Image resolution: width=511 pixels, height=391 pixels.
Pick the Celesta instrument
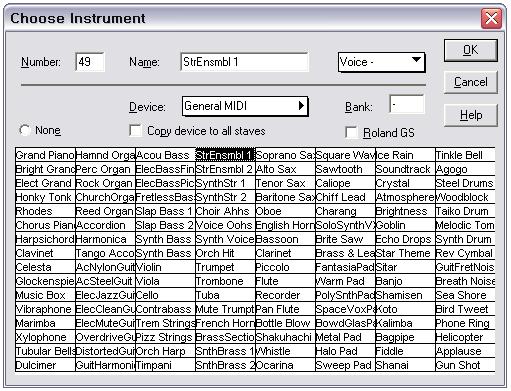coord(46,267)
